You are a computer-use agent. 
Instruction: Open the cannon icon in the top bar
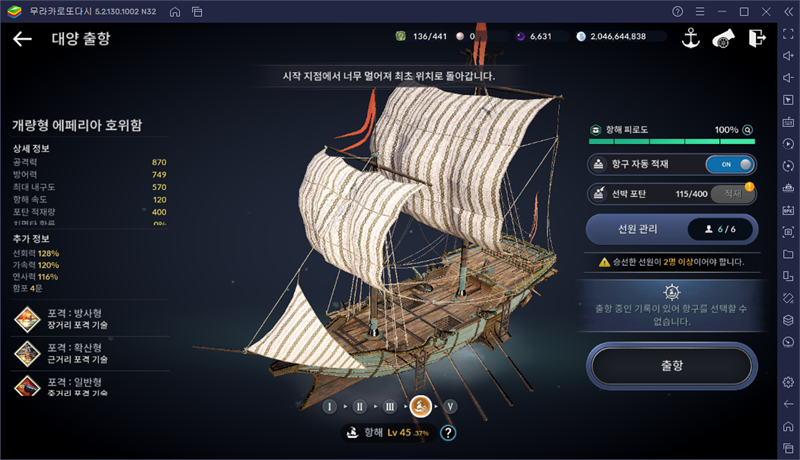click(x=723, y=38)
